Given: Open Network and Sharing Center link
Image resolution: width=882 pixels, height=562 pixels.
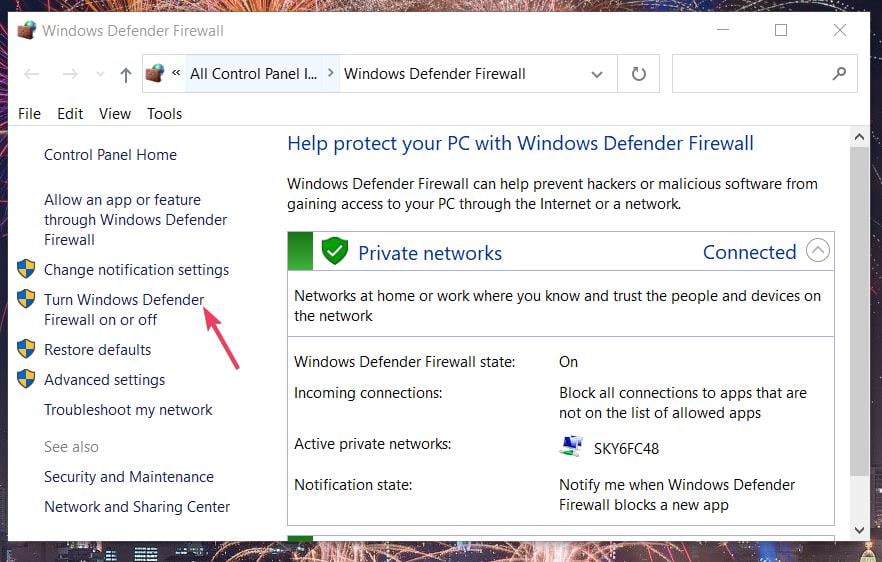Looking at the screenshot, I should coord(137,507).
